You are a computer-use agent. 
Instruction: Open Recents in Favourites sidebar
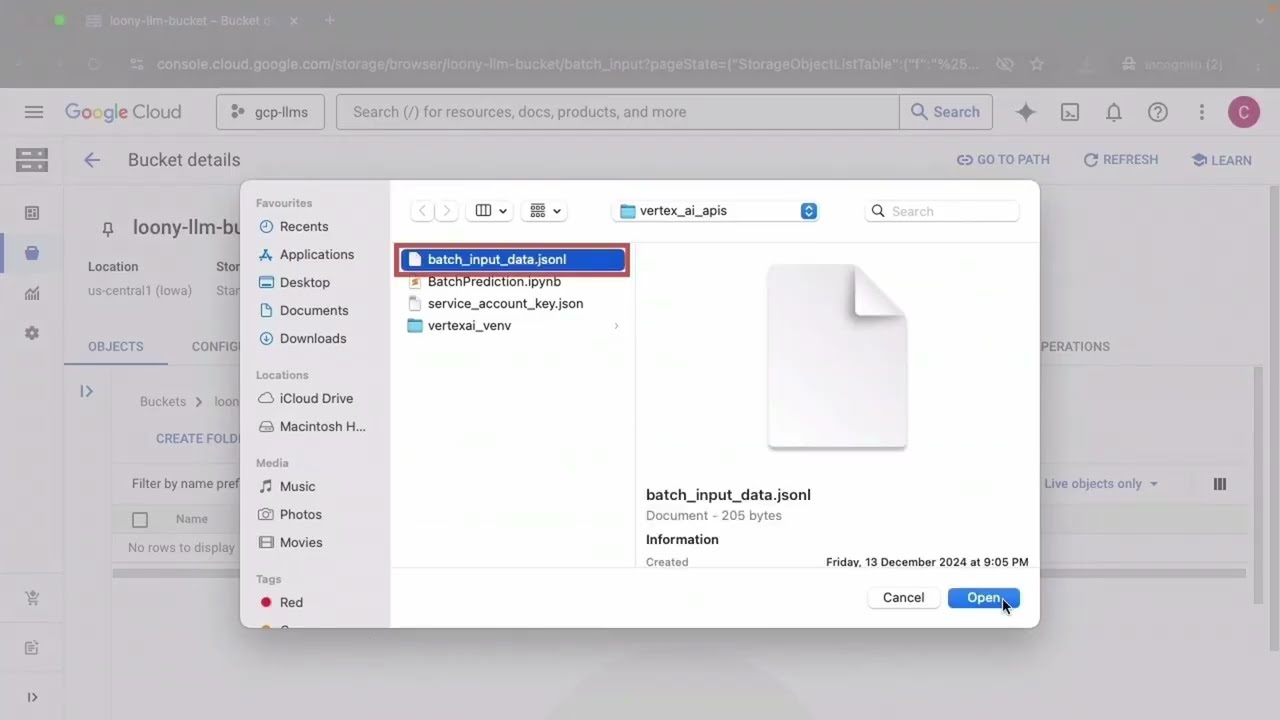tap(304, 227)
